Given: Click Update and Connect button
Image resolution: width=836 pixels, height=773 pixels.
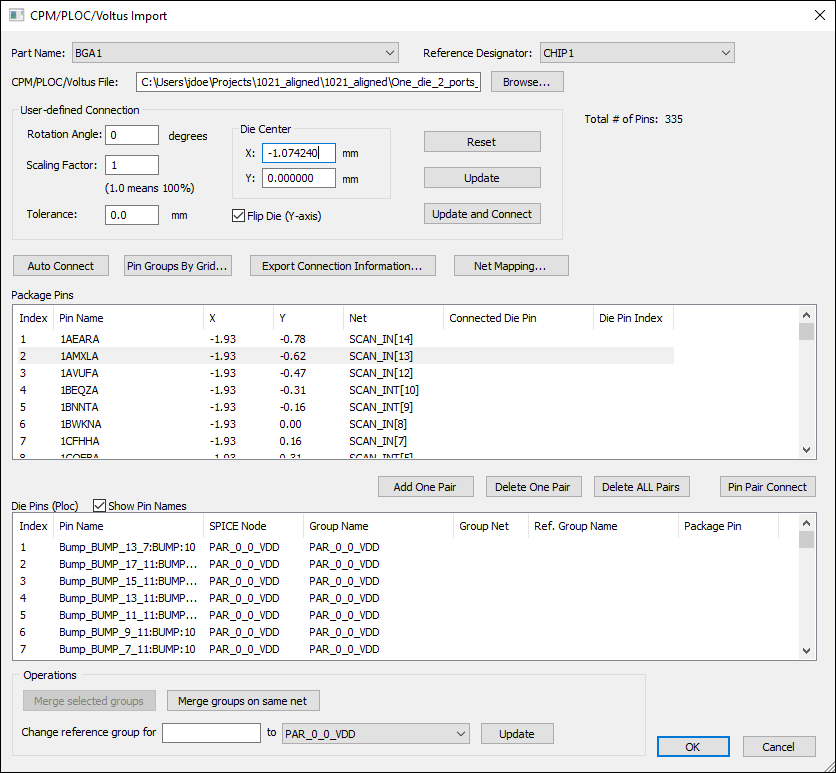Looking at the screenshot, I should [482, 214].
